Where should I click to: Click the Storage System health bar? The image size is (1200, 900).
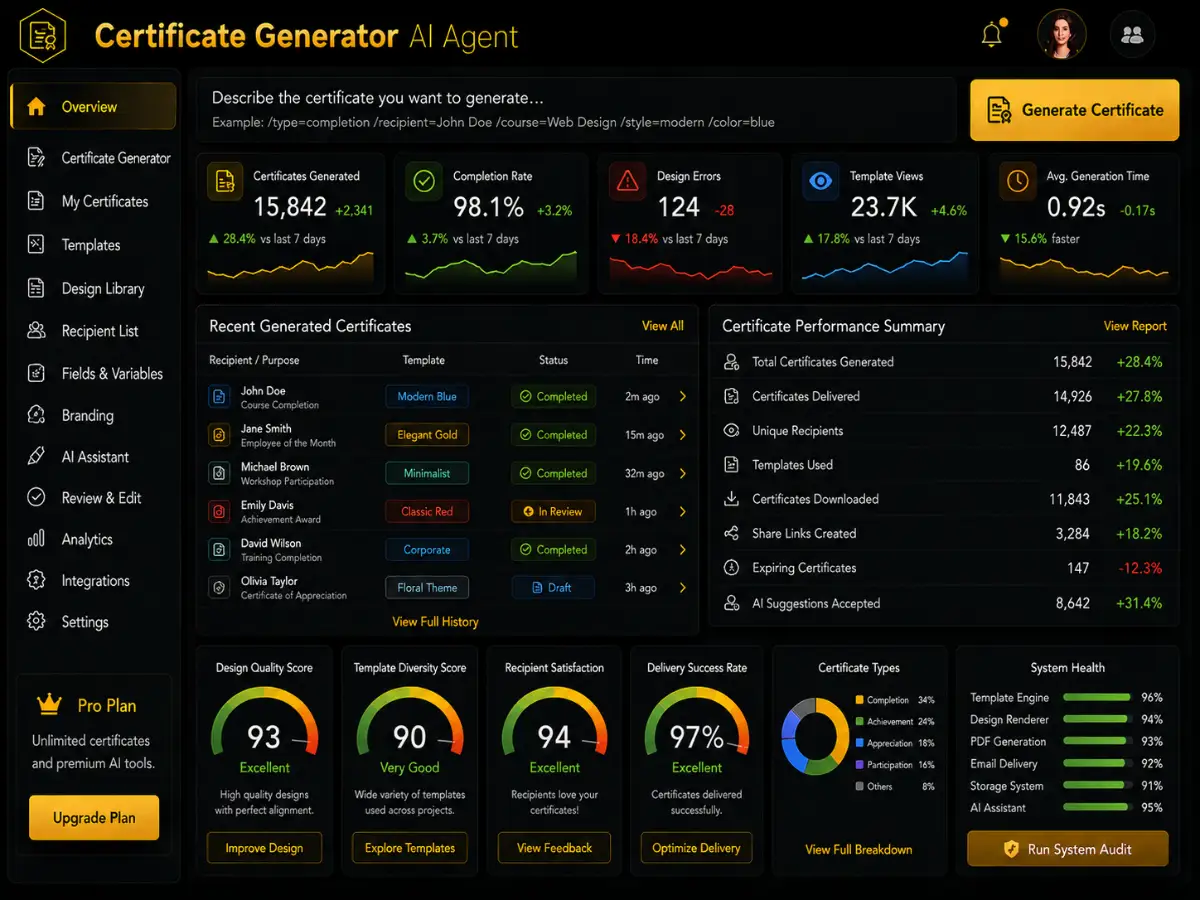(1096, 786)
